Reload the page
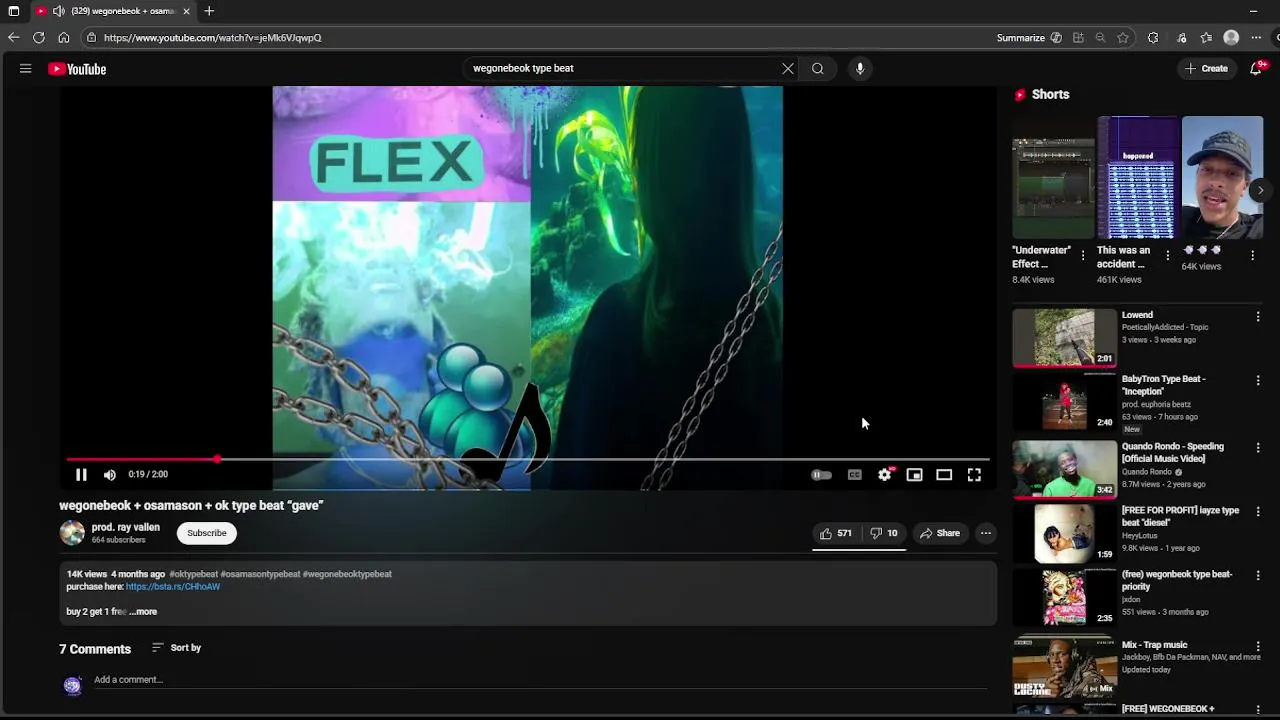 [38, 38]
